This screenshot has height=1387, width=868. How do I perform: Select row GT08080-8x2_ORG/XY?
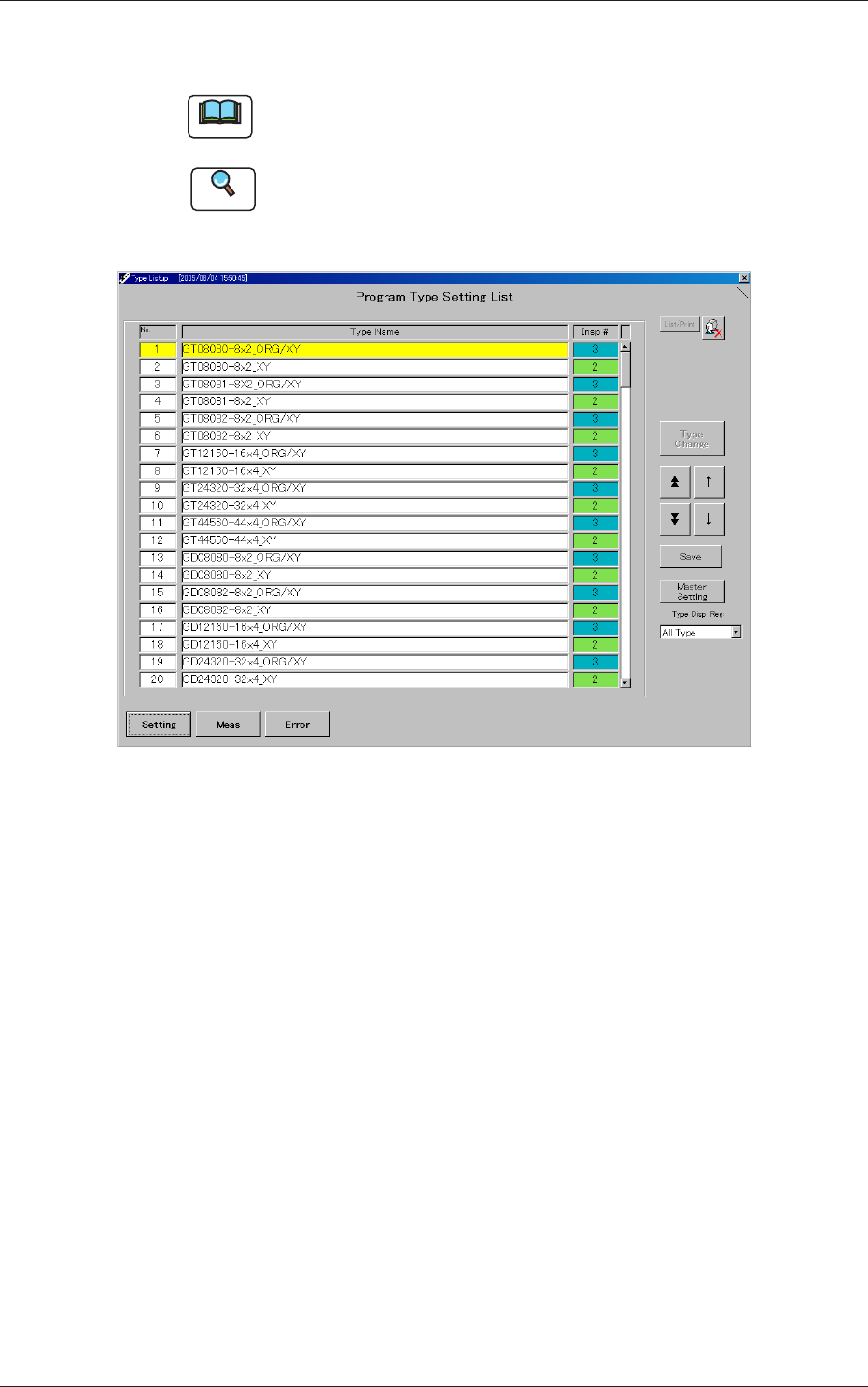coord(375,349)
